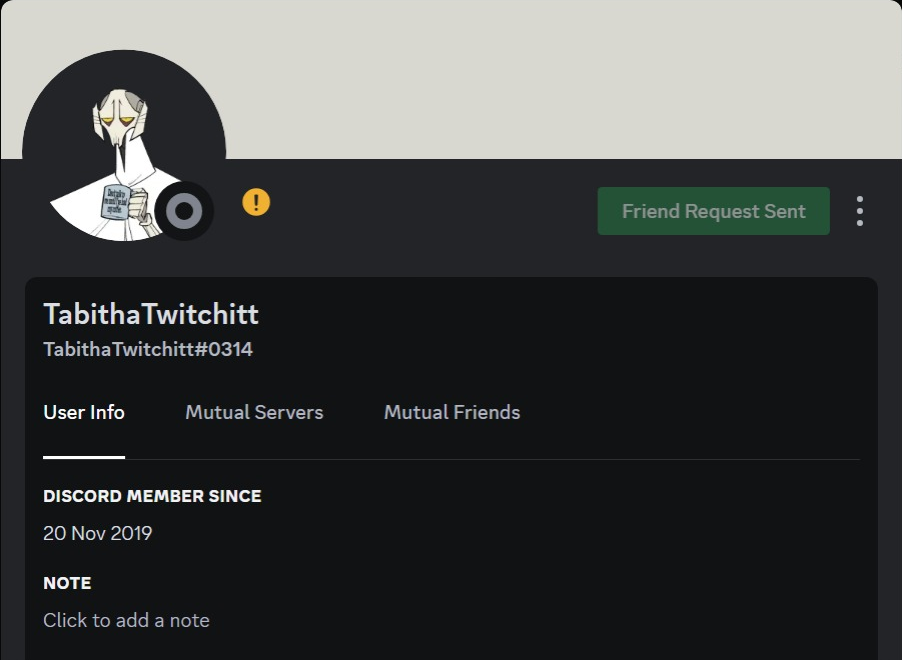The width and height of the screenshot is (902, 660).
Task: Click the 'Click to add a note' field
Action: pyautogui.click(x=127, y=620)
